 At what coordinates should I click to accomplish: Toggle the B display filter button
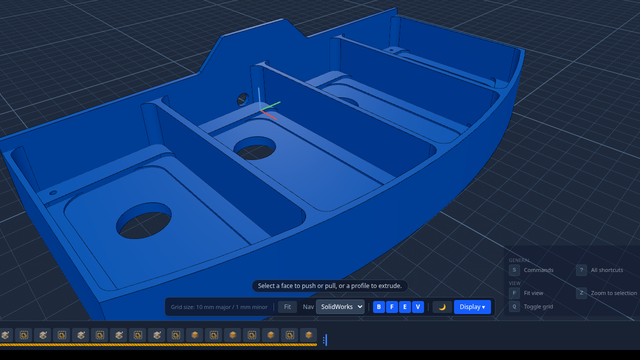[x=379, y=307]
